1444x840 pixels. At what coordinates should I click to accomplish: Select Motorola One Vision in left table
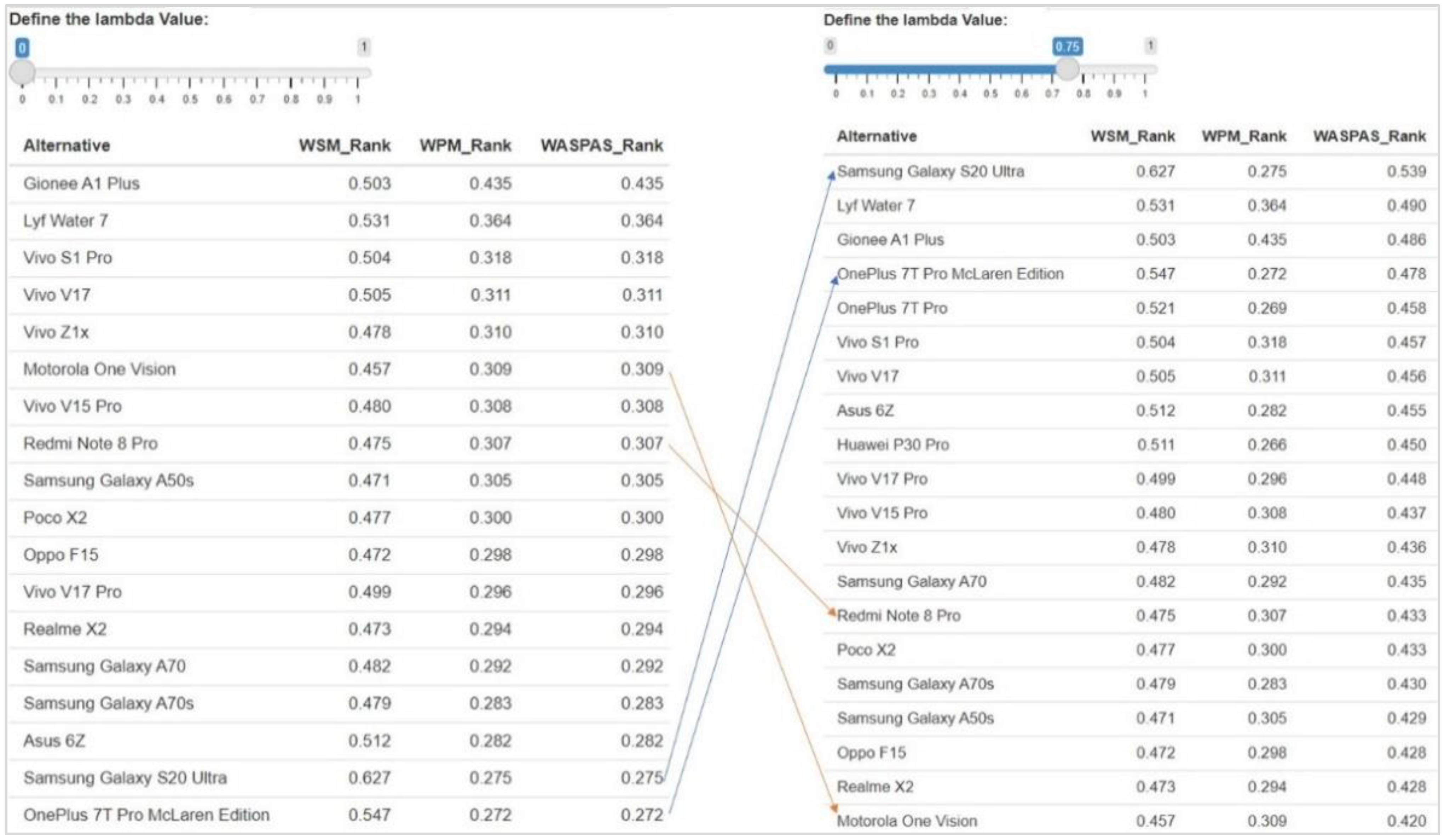pyautogui.click(x=99, y=369)
